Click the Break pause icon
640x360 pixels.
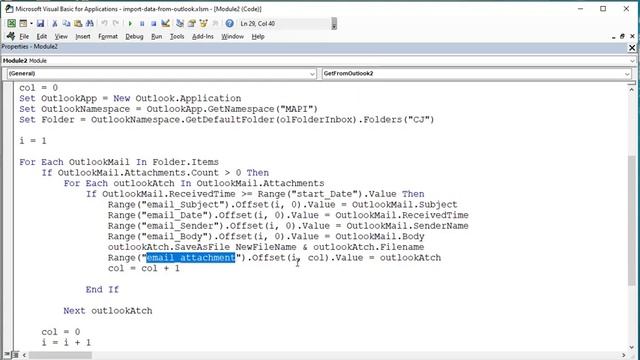pos(142,24)
